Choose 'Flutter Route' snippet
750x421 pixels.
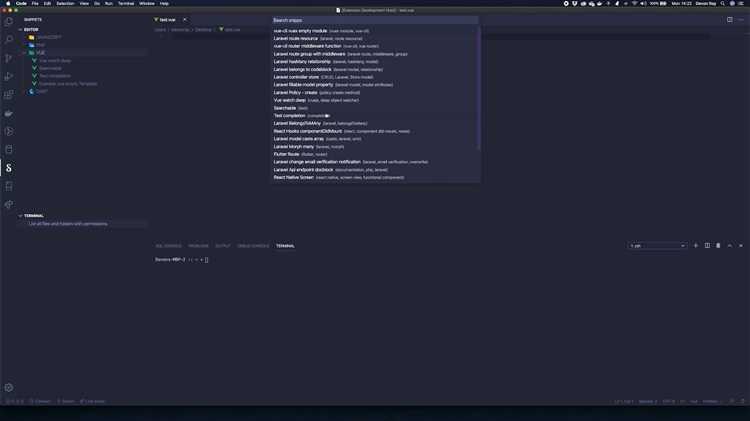coord(375,154)
